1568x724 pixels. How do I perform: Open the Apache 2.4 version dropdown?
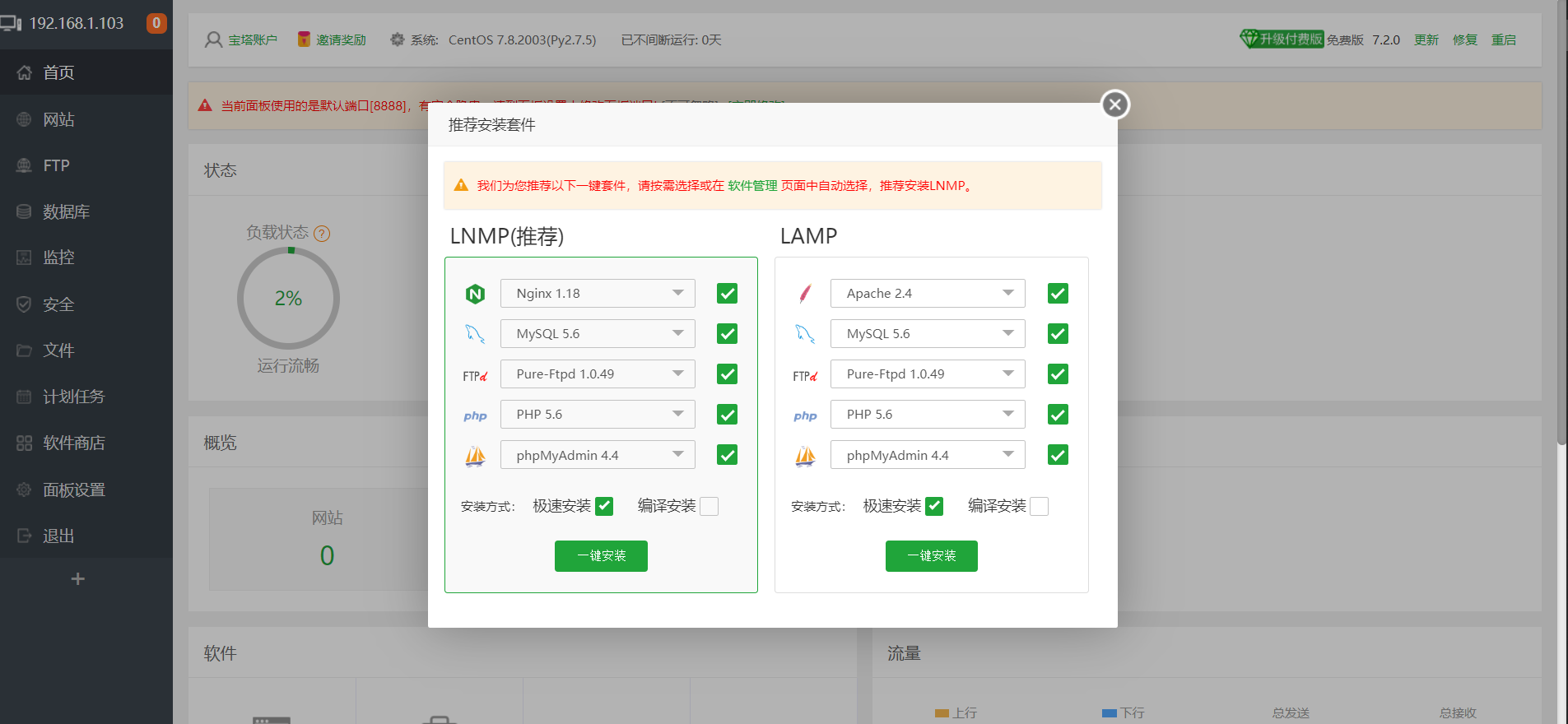pyautogui.click(x=928, y=294)
